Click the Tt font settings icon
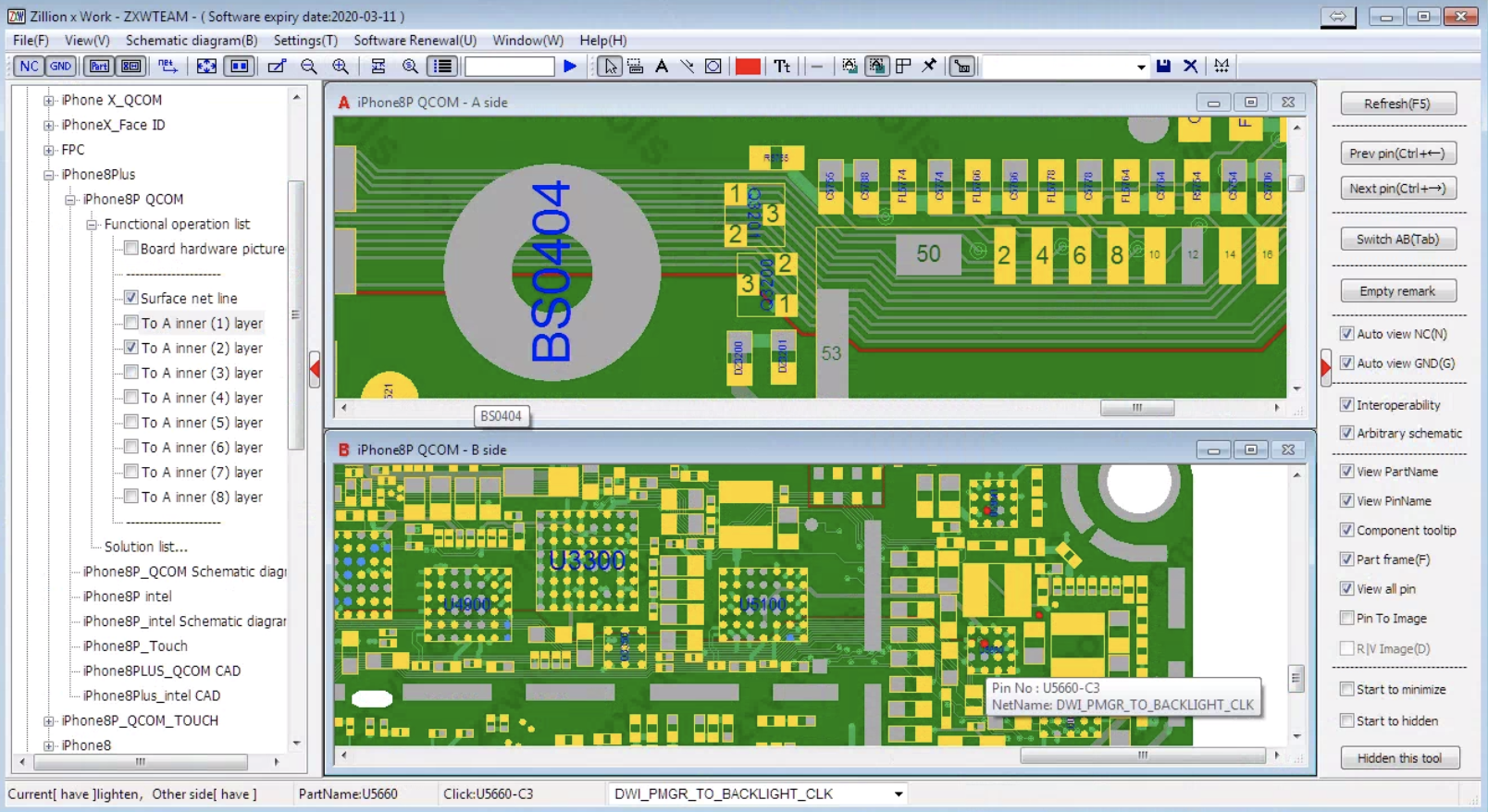The width and height of the screenshot is (1488, 812). [x=783, y=66]
